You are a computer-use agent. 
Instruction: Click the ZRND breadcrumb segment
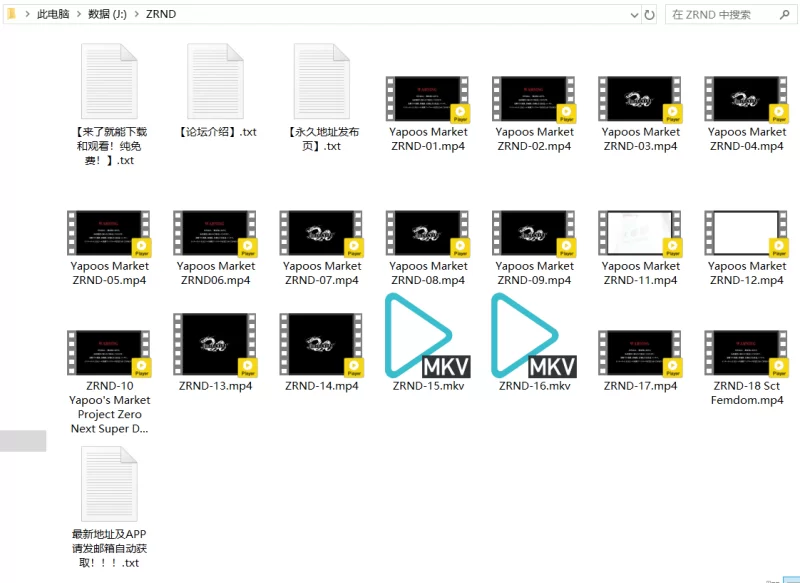click(x=161, y=14)
